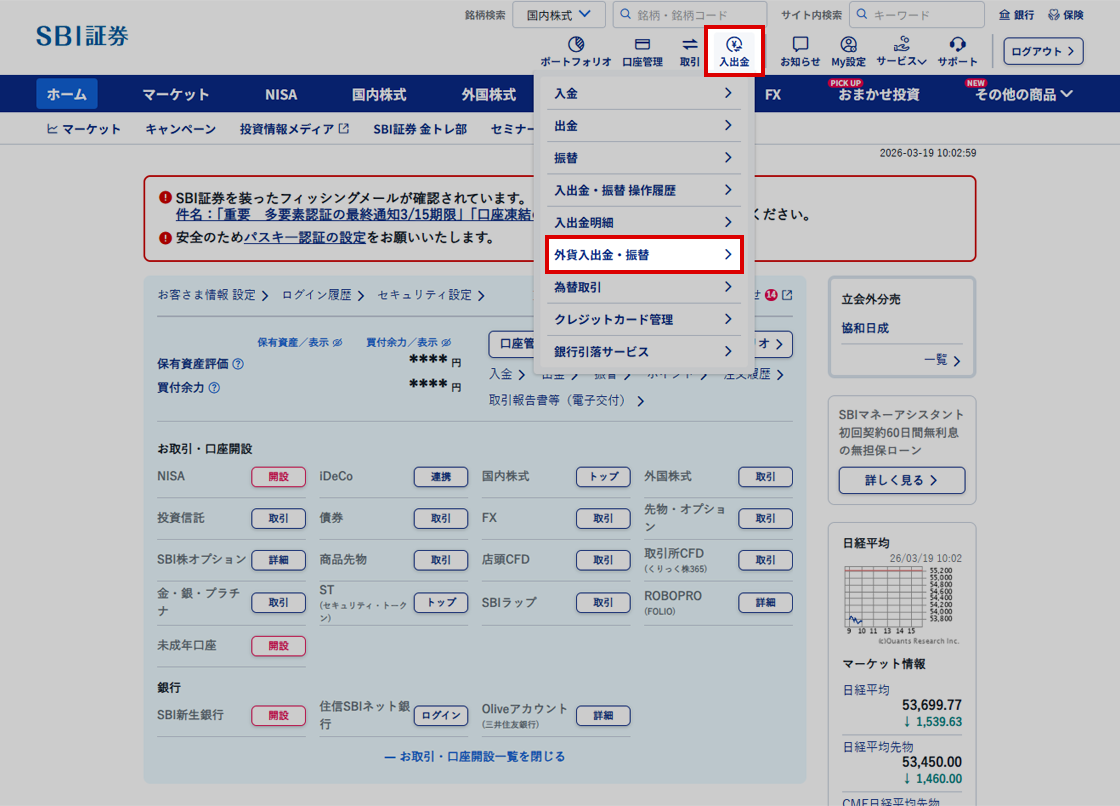Toggle 買付余力 display visibility
The height and width of the screenshot is (806, 1120).
(446, 342)
